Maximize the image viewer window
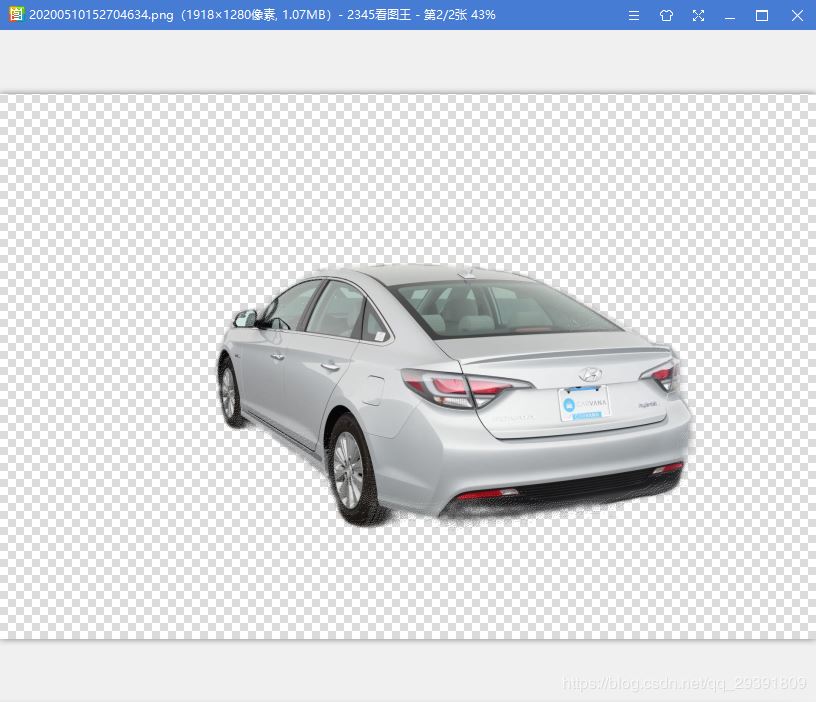 pyautogui.click(x=762, y=15)
